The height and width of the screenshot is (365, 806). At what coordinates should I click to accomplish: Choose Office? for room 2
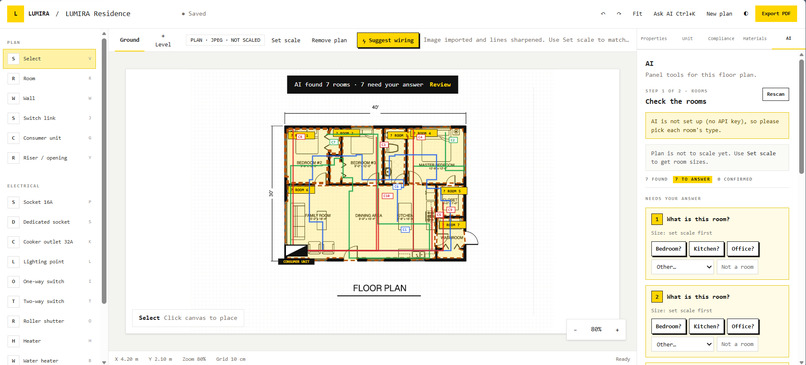point(743,326)
